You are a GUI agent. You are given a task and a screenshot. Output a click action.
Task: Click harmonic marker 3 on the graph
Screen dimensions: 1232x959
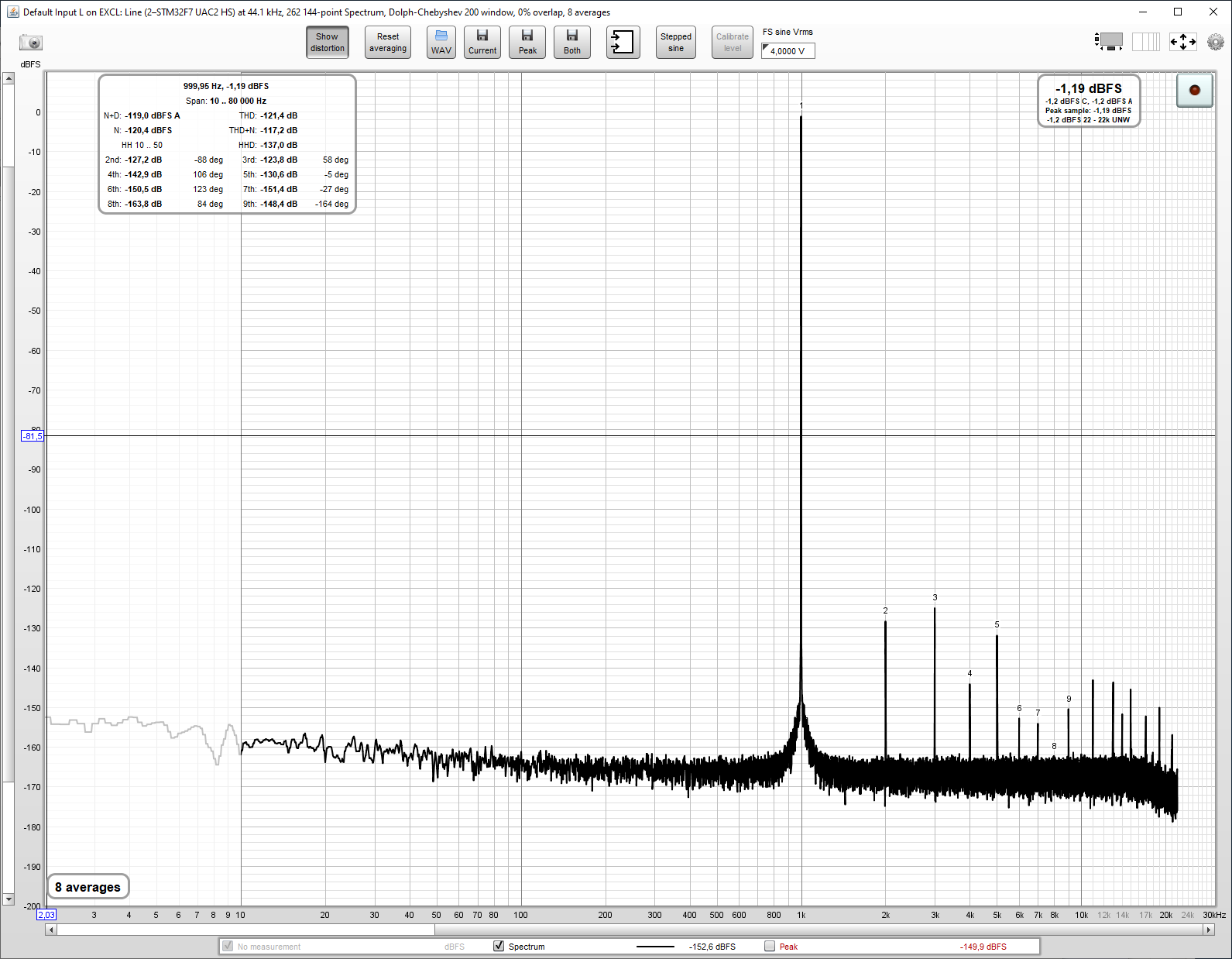pos(935,597)
